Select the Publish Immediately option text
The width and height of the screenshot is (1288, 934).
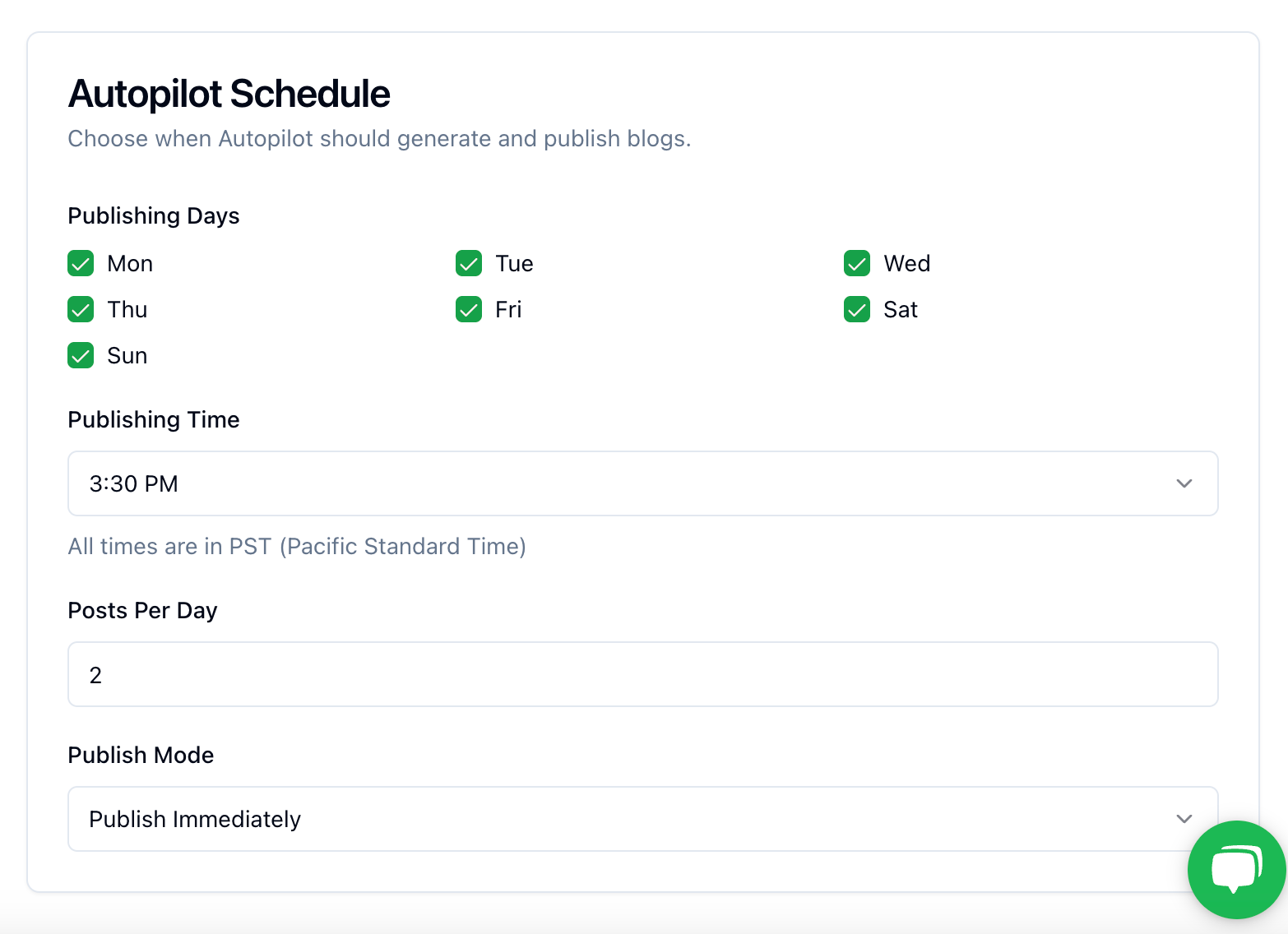[x=195, y=820]
